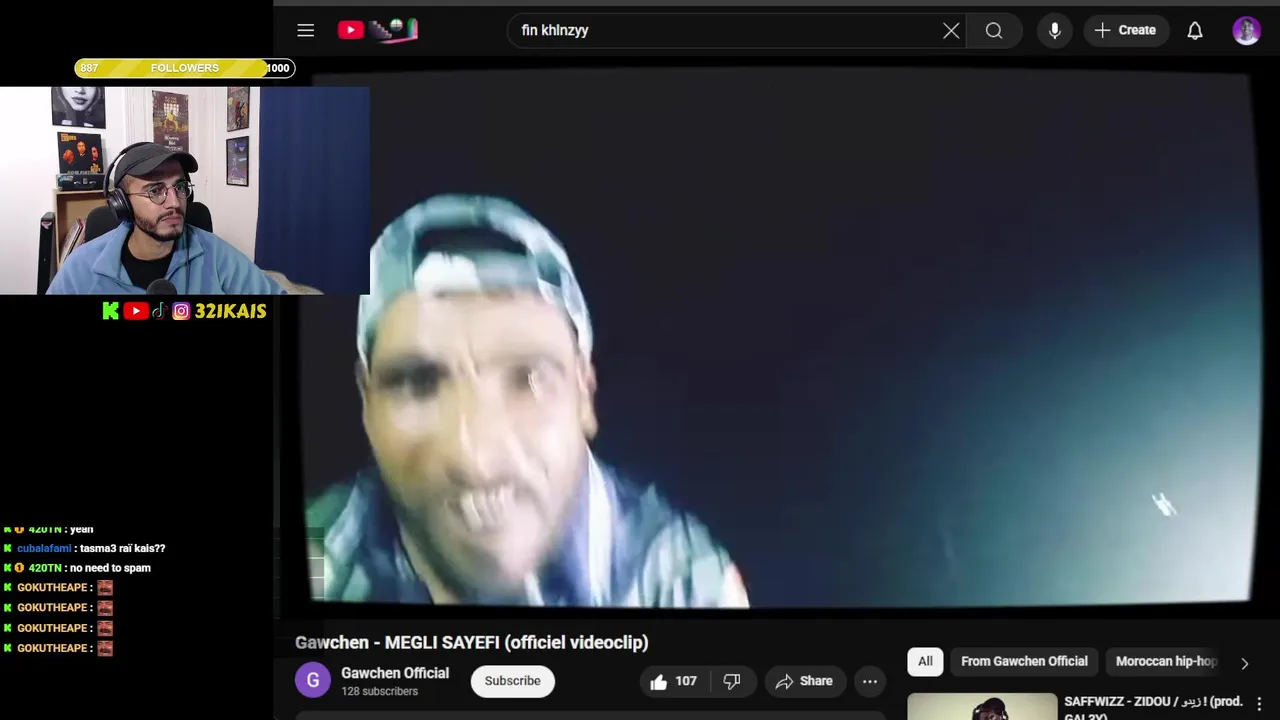Open the YouTube hamburger guide menu
Image resolution: width=1280 pixels, height=720 pixels.
305,30
